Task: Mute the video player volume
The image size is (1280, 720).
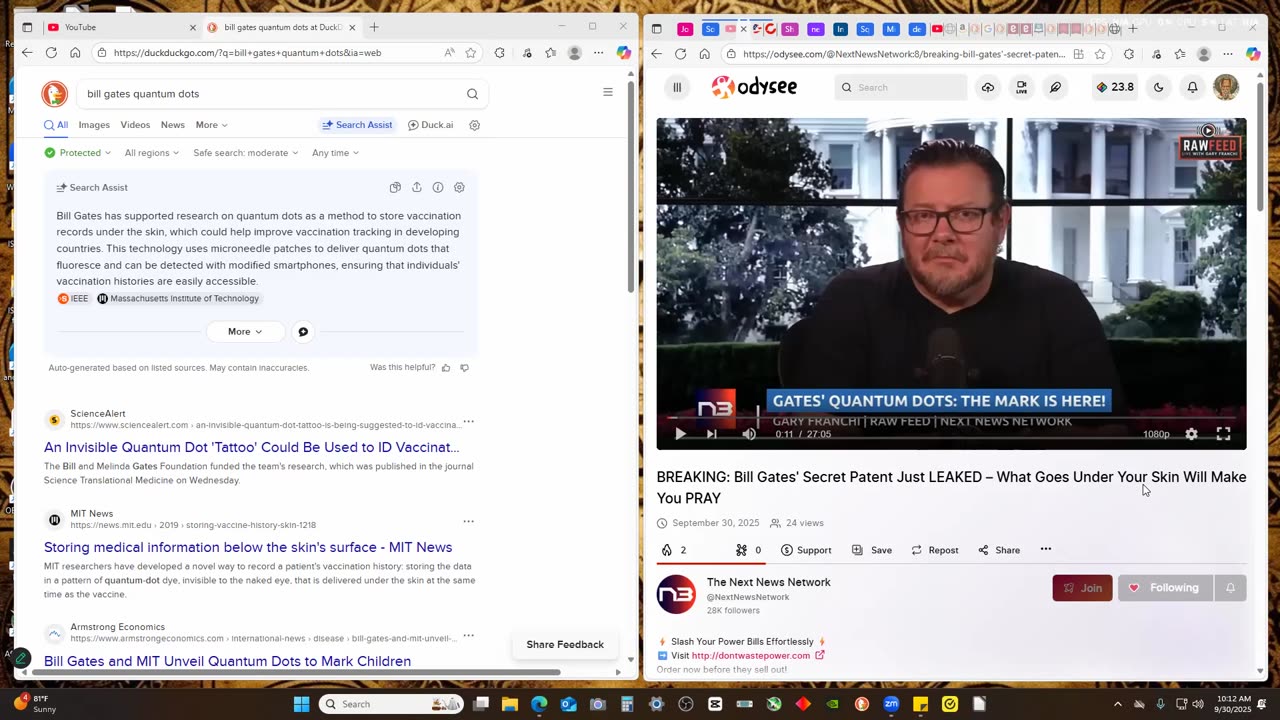Action: (x=749, y=434)
